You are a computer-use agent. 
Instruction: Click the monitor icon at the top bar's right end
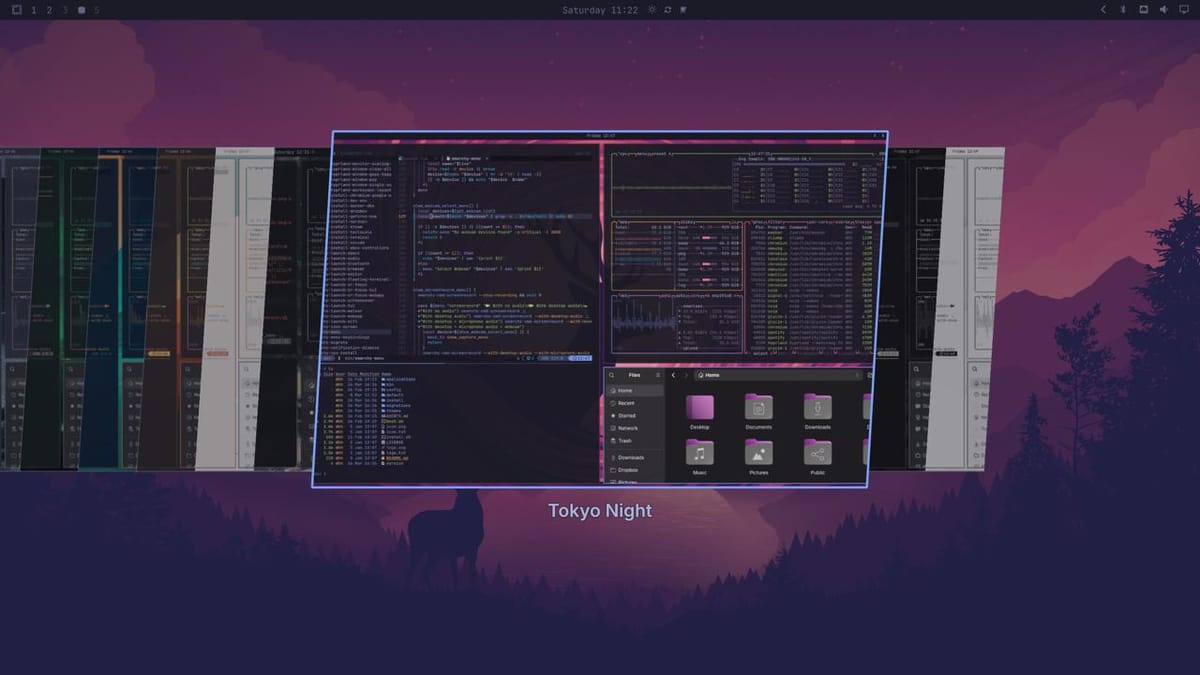point(1185,10)
